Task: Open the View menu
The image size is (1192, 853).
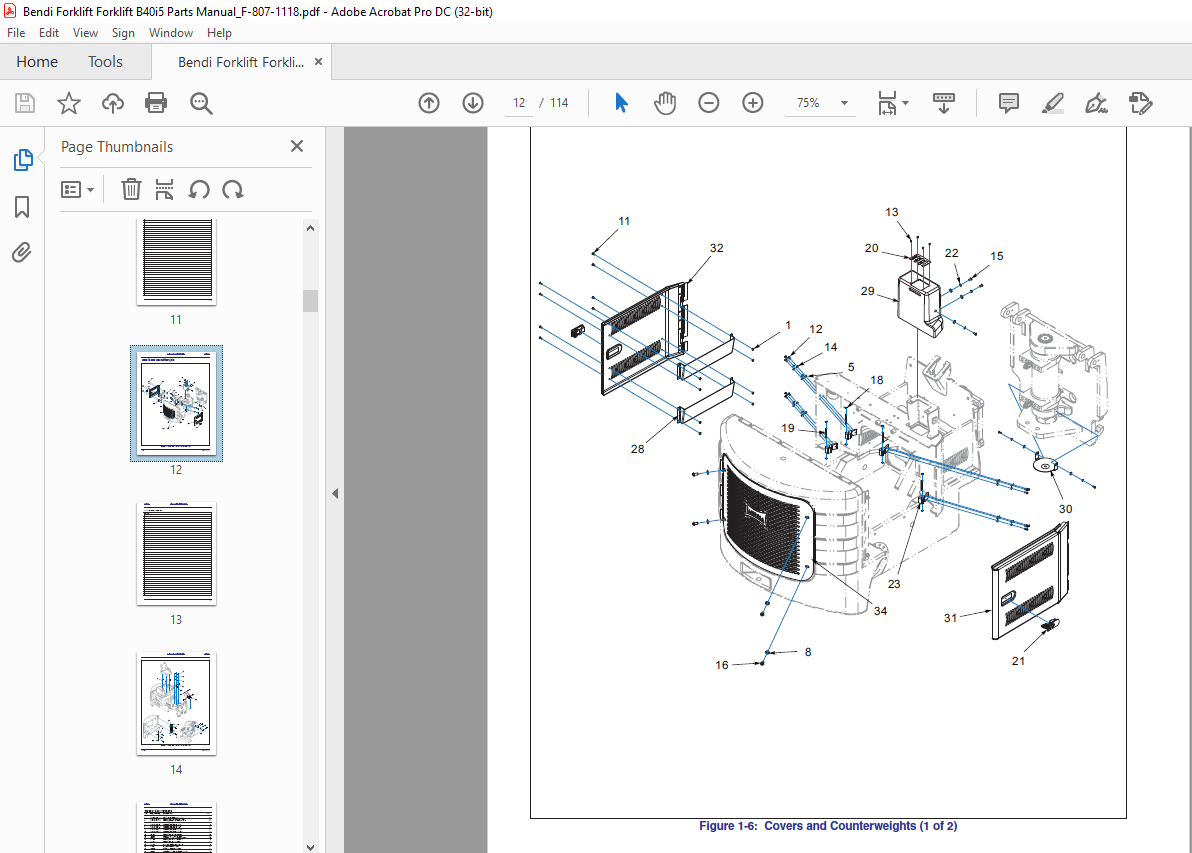Action: [x=85, y=33]
